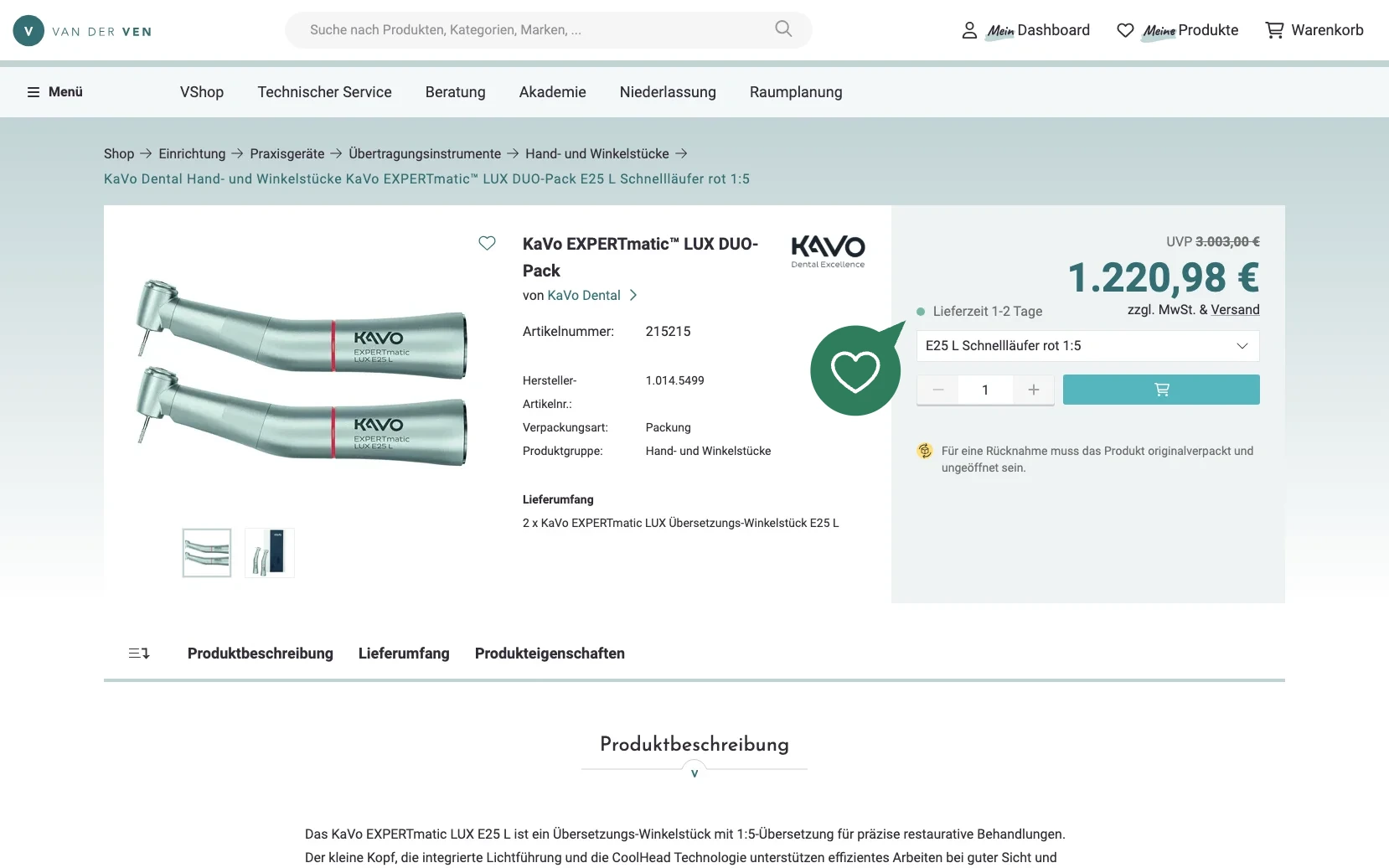The width and height of the screenshot is (1389, 868).
Task: Click the price 1.220,98 €
Action: [x=1164, y=277]
